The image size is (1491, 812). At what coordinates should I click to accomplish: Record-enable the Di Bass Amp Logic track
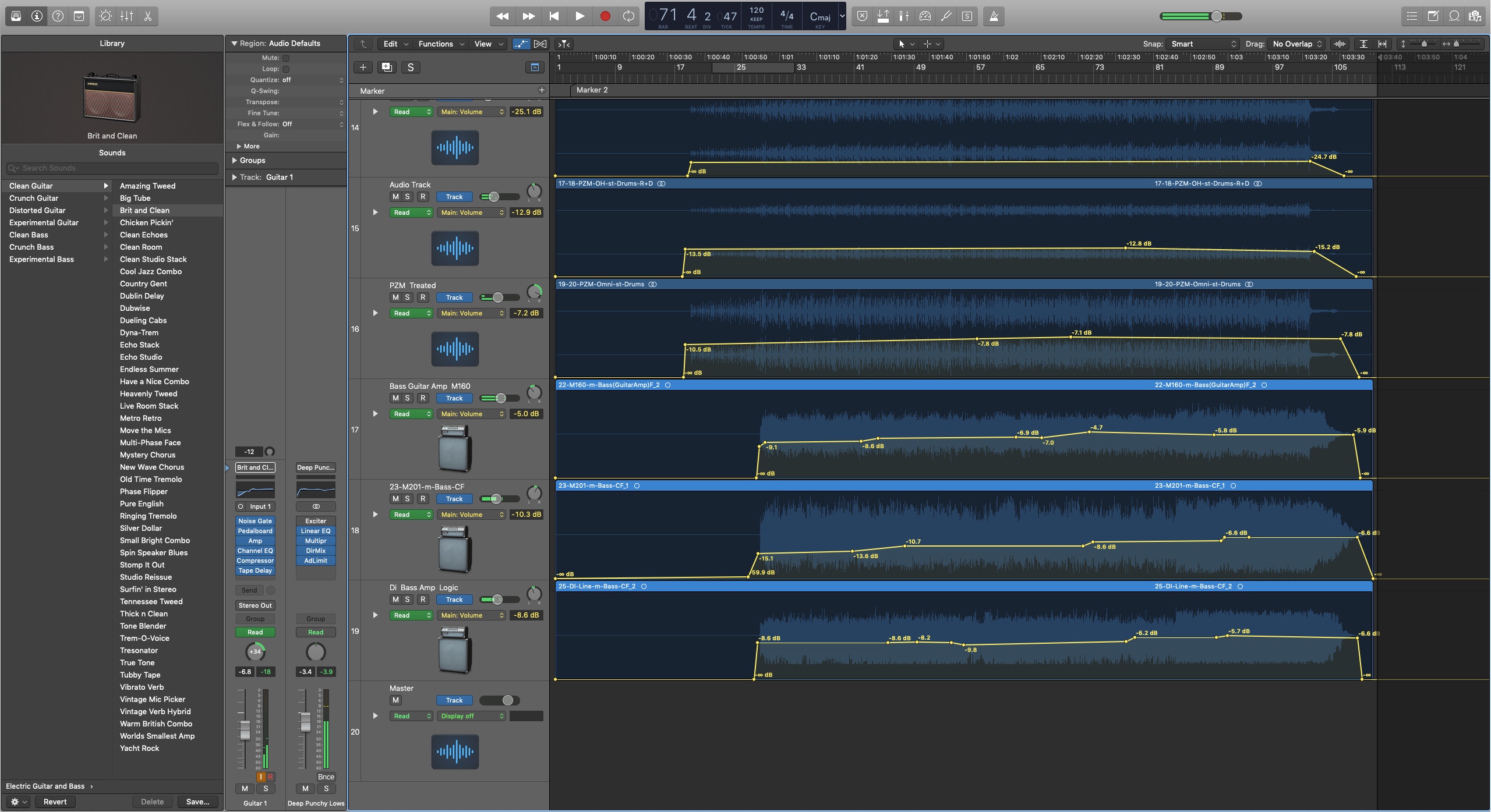pyautogui.click(x=423, y=600)
